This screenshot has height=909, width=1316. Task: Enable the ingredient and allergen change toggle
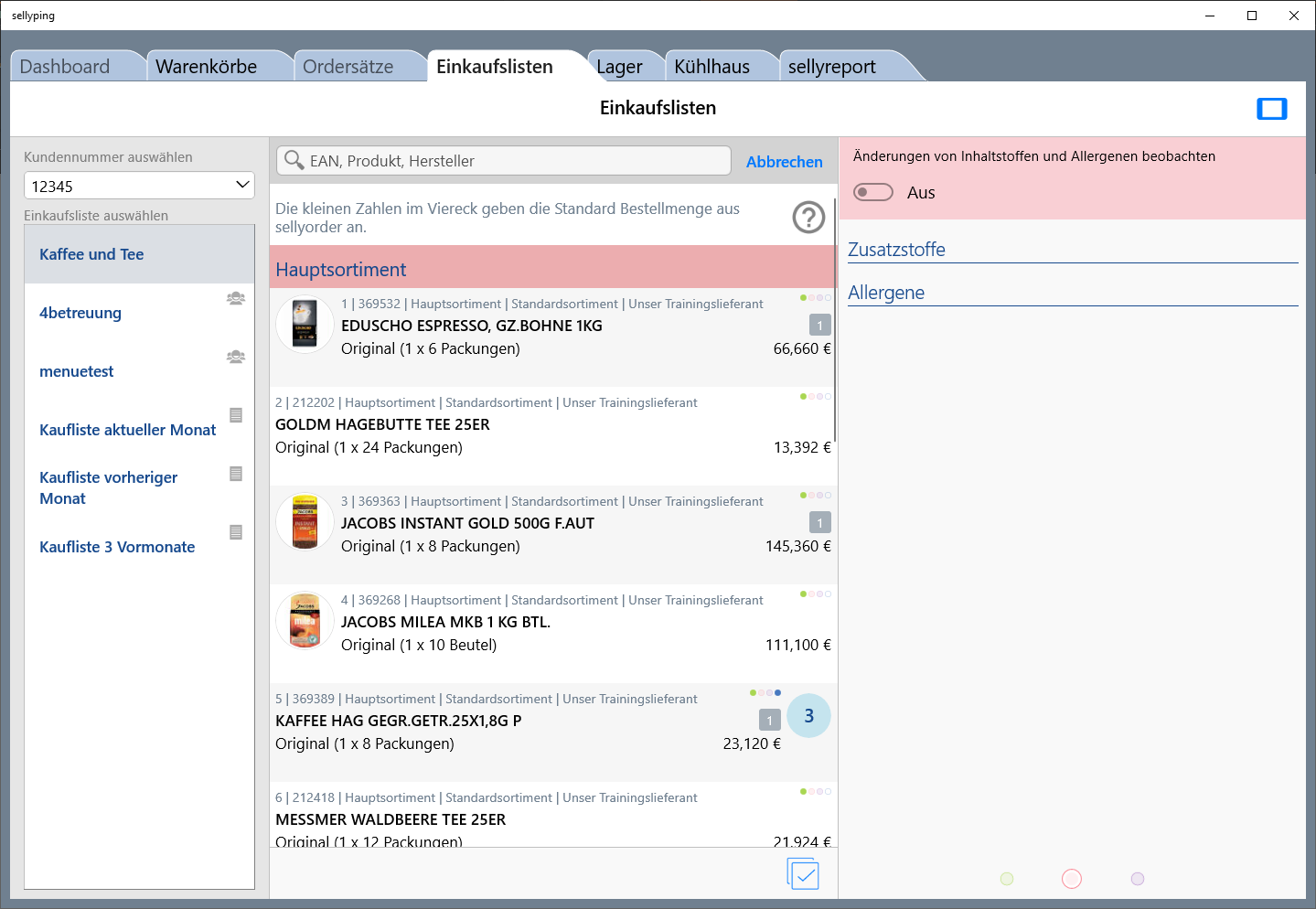point(872,192)
